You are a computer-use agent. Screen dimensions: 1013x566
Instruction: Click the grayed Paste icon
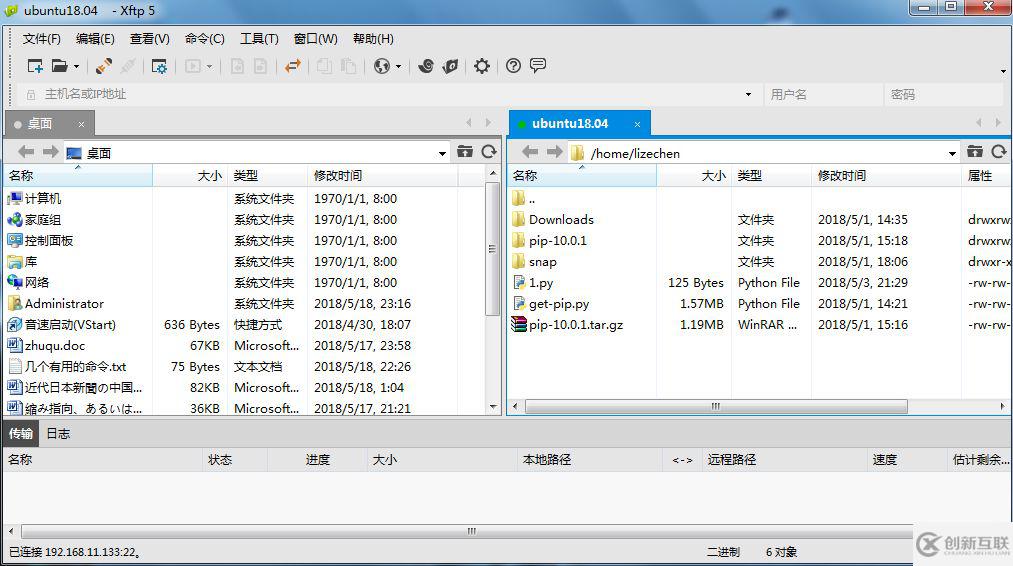tap(348, 66)
